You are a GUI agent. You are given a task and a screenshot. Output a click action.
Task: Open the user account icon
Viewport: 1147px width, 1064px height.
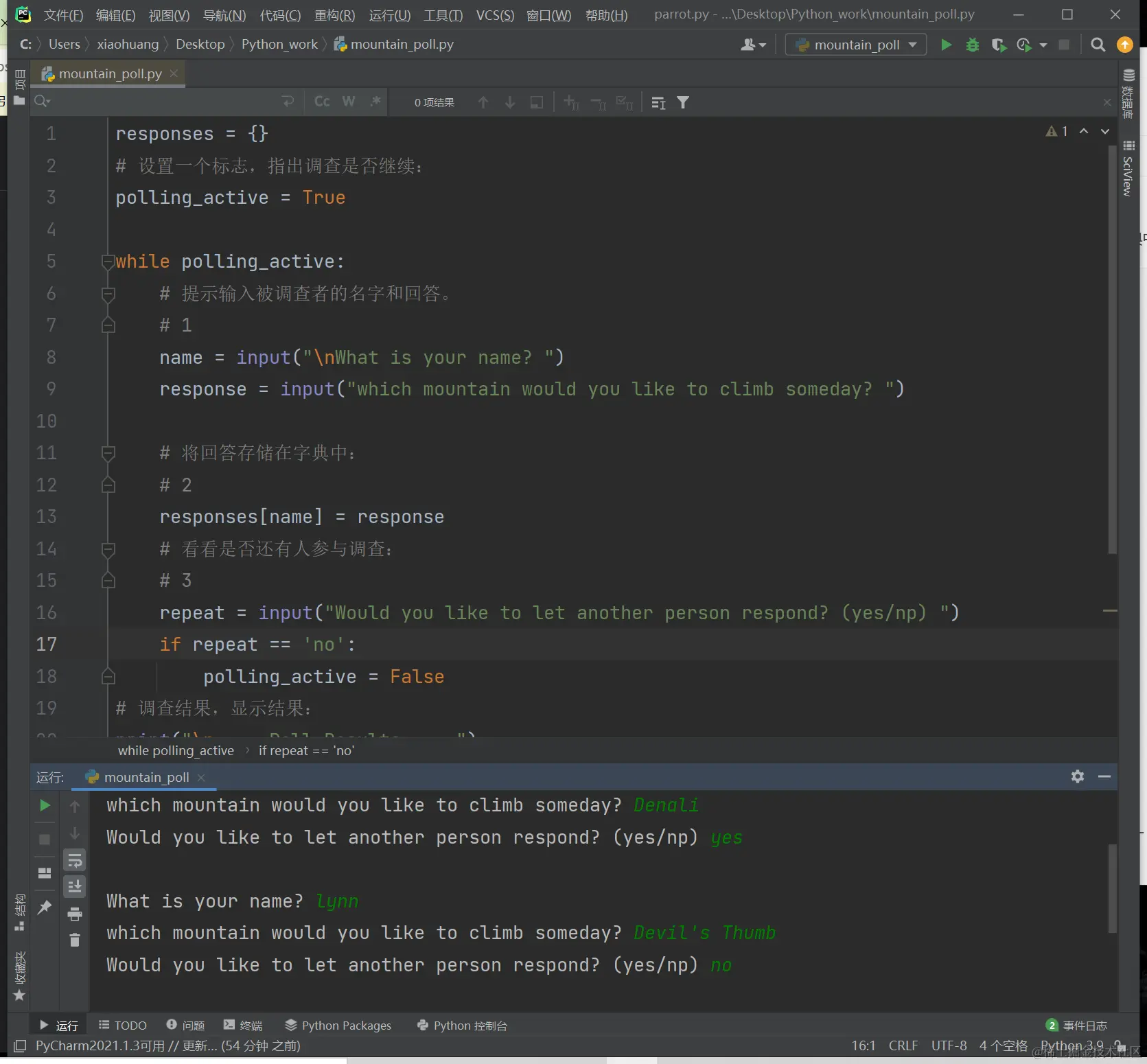coord(753,45)
